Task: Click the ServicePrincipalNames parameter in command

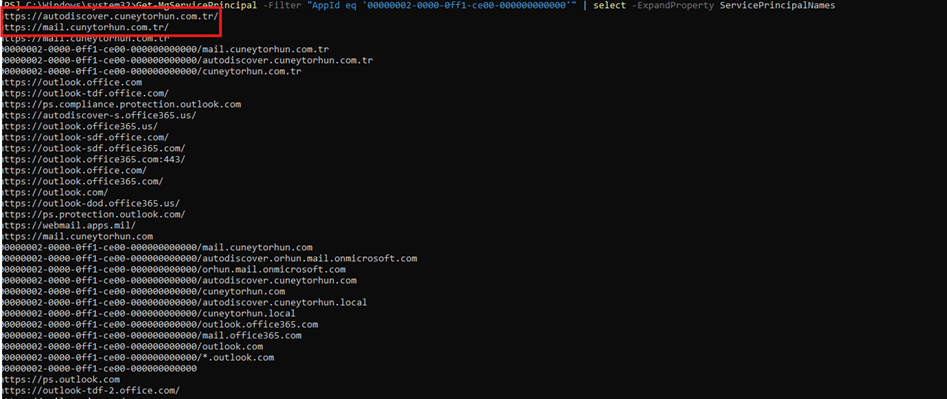Action: click(x=778, y=5)
